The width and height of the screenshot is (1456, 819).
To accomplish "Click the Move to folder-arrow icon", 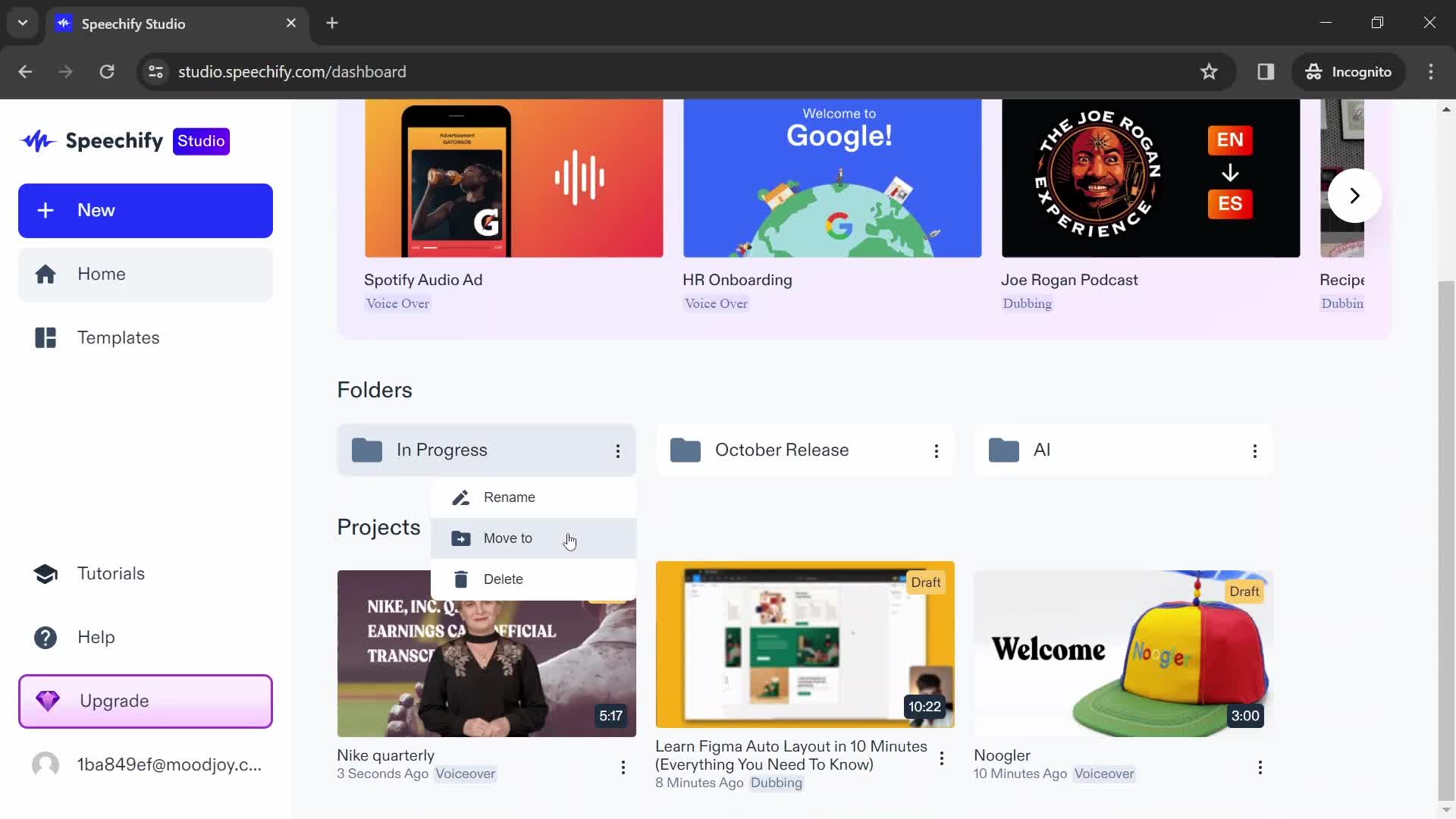I will 460,538.
